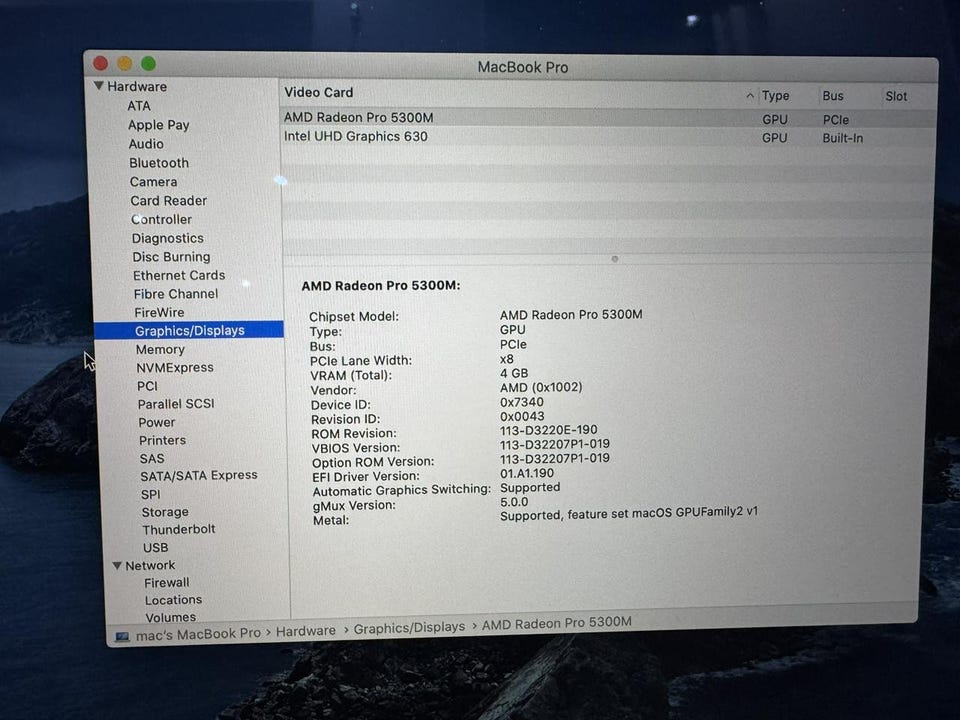Sort by Type column header
960x720 pixels.
tap(776, 96)
